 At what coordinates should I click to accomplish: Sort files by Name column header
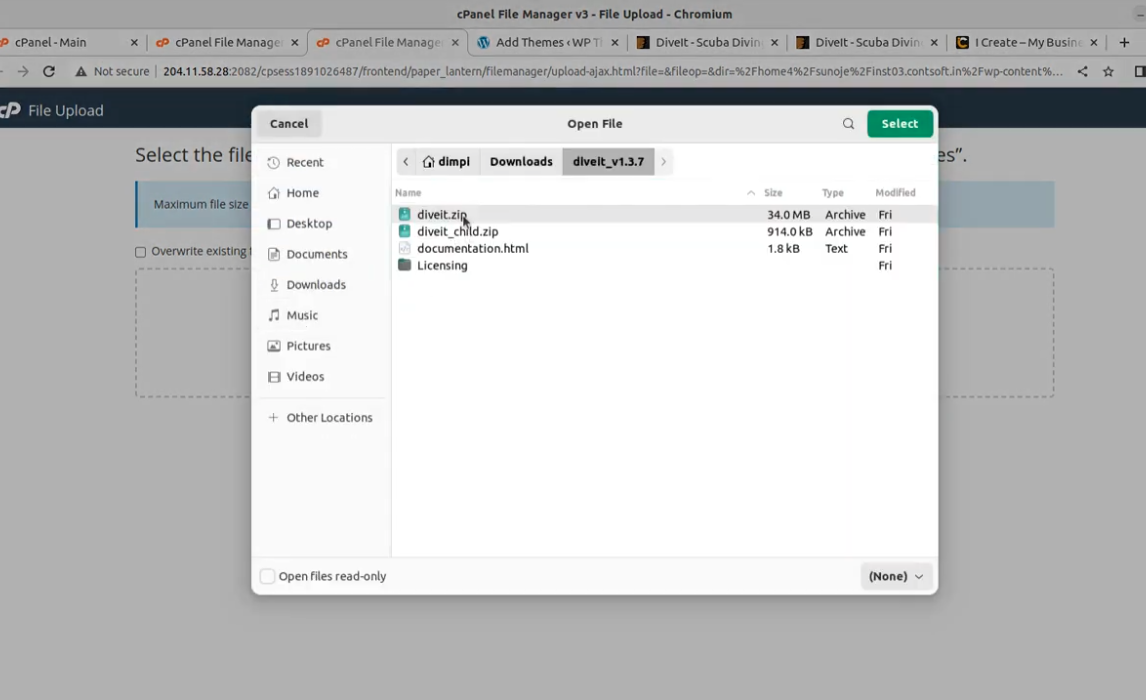408,192
